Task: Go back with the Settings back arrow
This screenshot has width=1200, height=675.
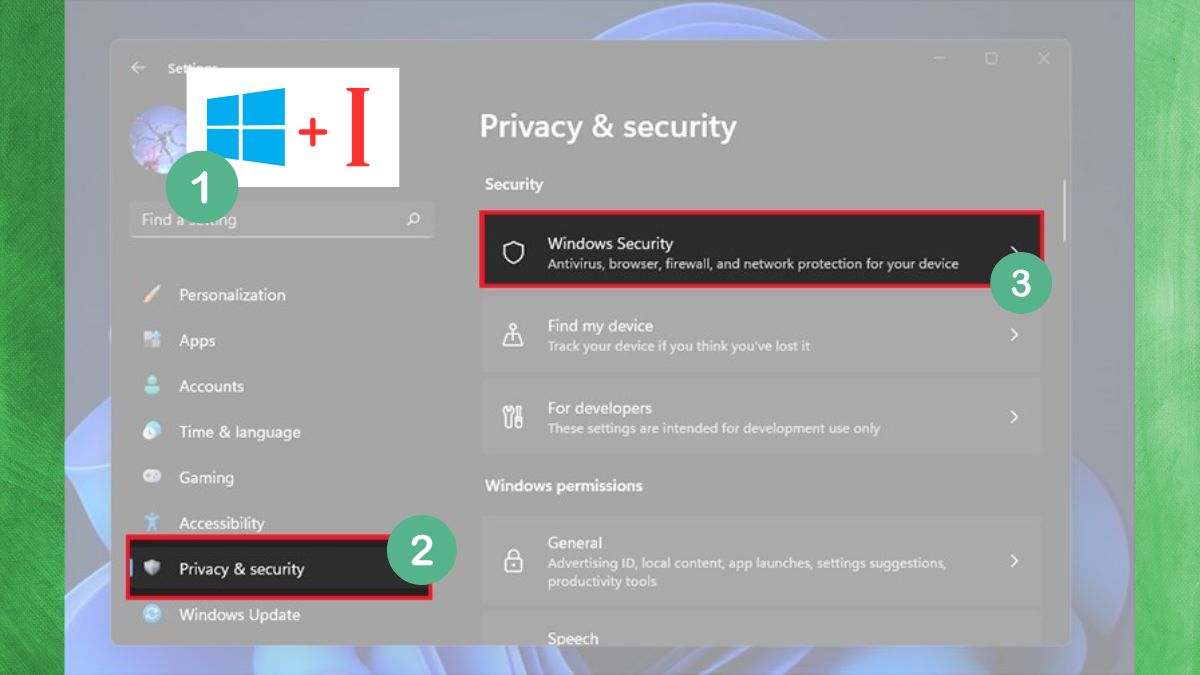Action: click(x=138, y=68)
